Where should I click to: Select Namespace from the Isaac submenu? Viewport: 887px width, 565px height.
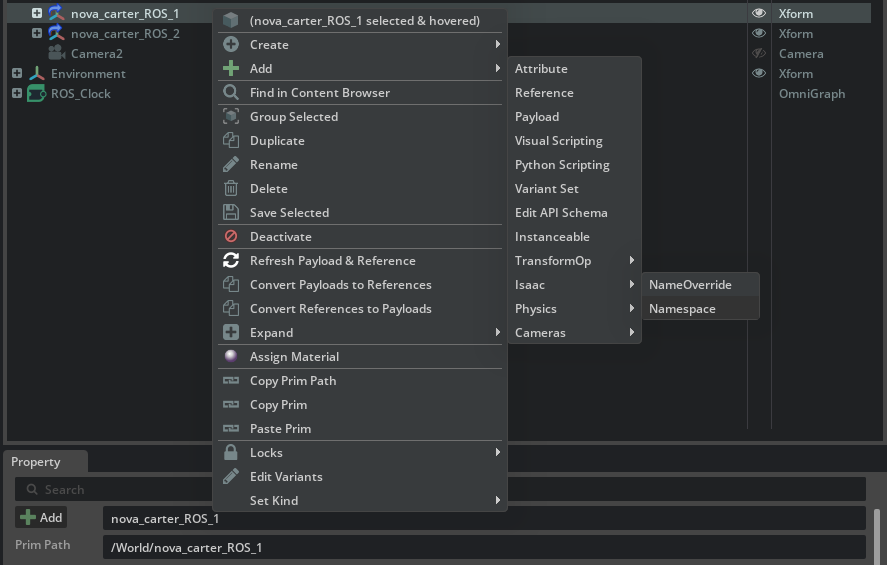coord(682,309)
